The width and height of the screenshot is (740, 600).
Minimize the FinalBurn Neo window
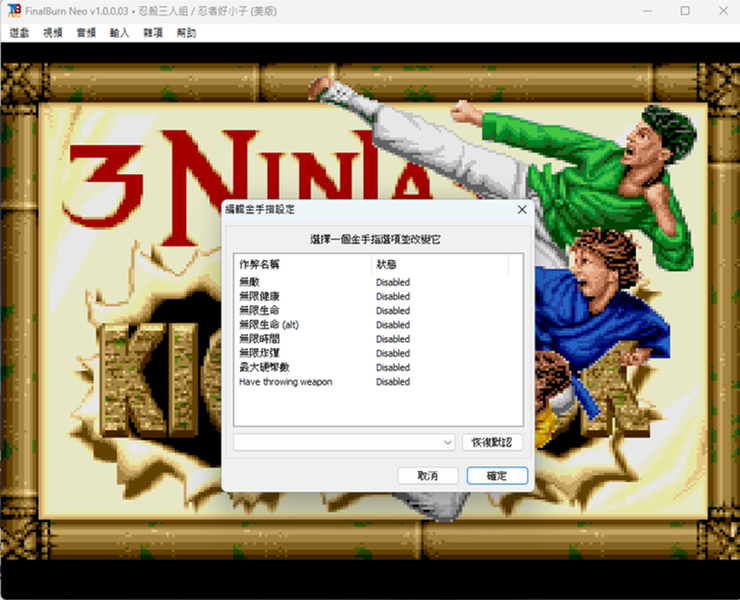point(648,10)
